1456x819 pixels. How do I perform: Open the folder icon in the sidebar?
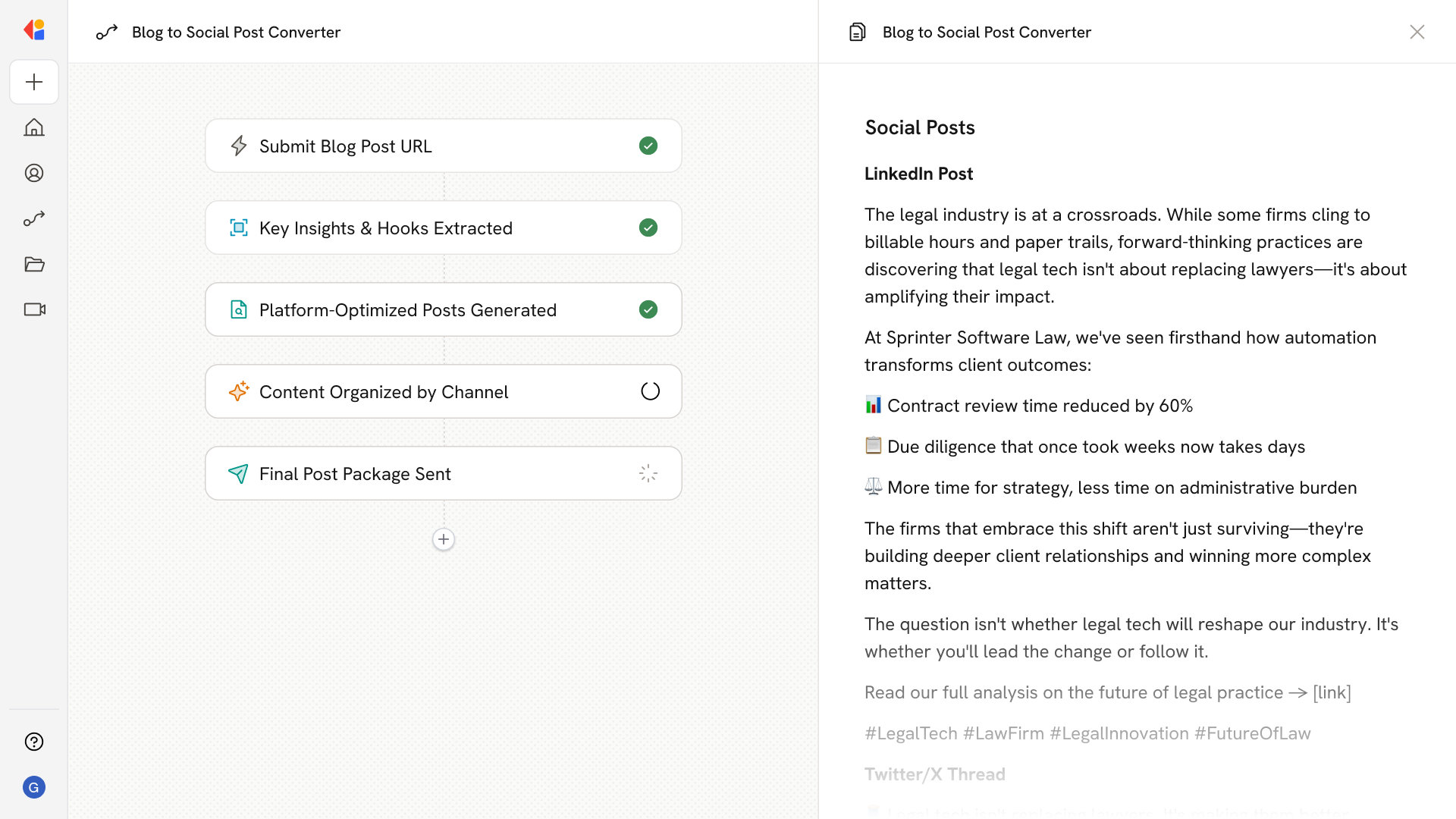pyautogui.click(x=34, y=264)
